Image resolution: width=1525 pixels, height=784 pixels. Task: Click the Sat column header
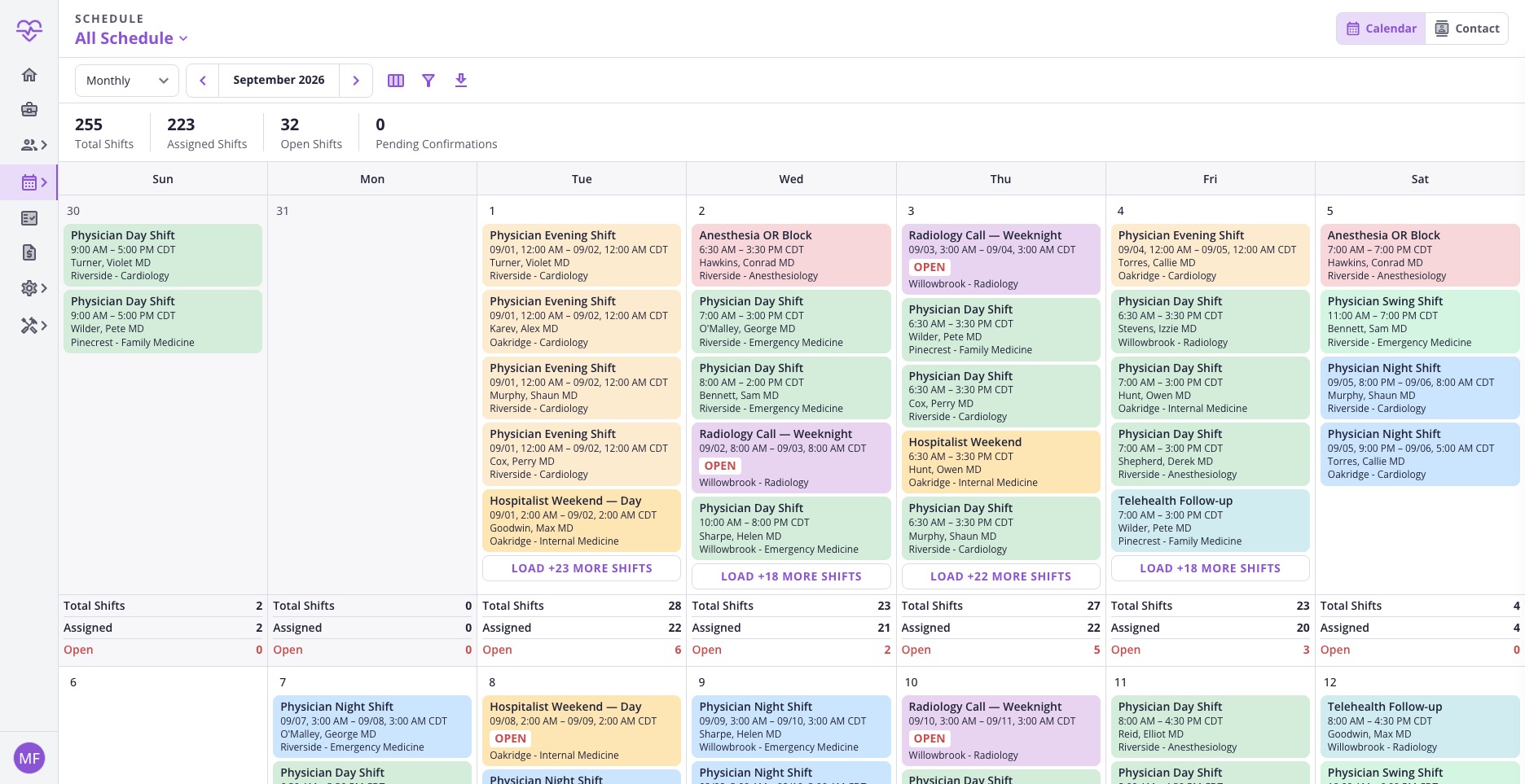tap(1420, 179)
